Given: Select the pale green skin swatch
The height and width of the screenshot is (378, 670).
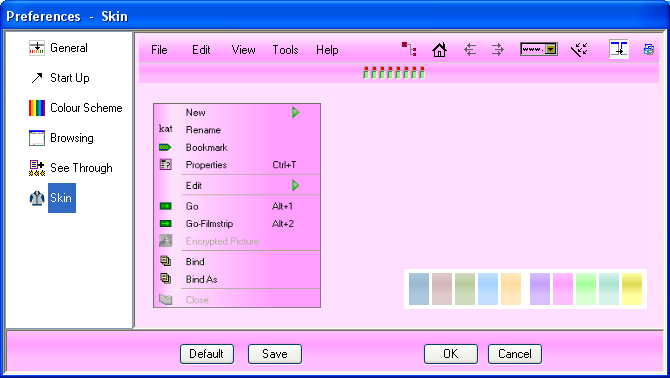Looking at the screenshot, I should tap(586, 289).
